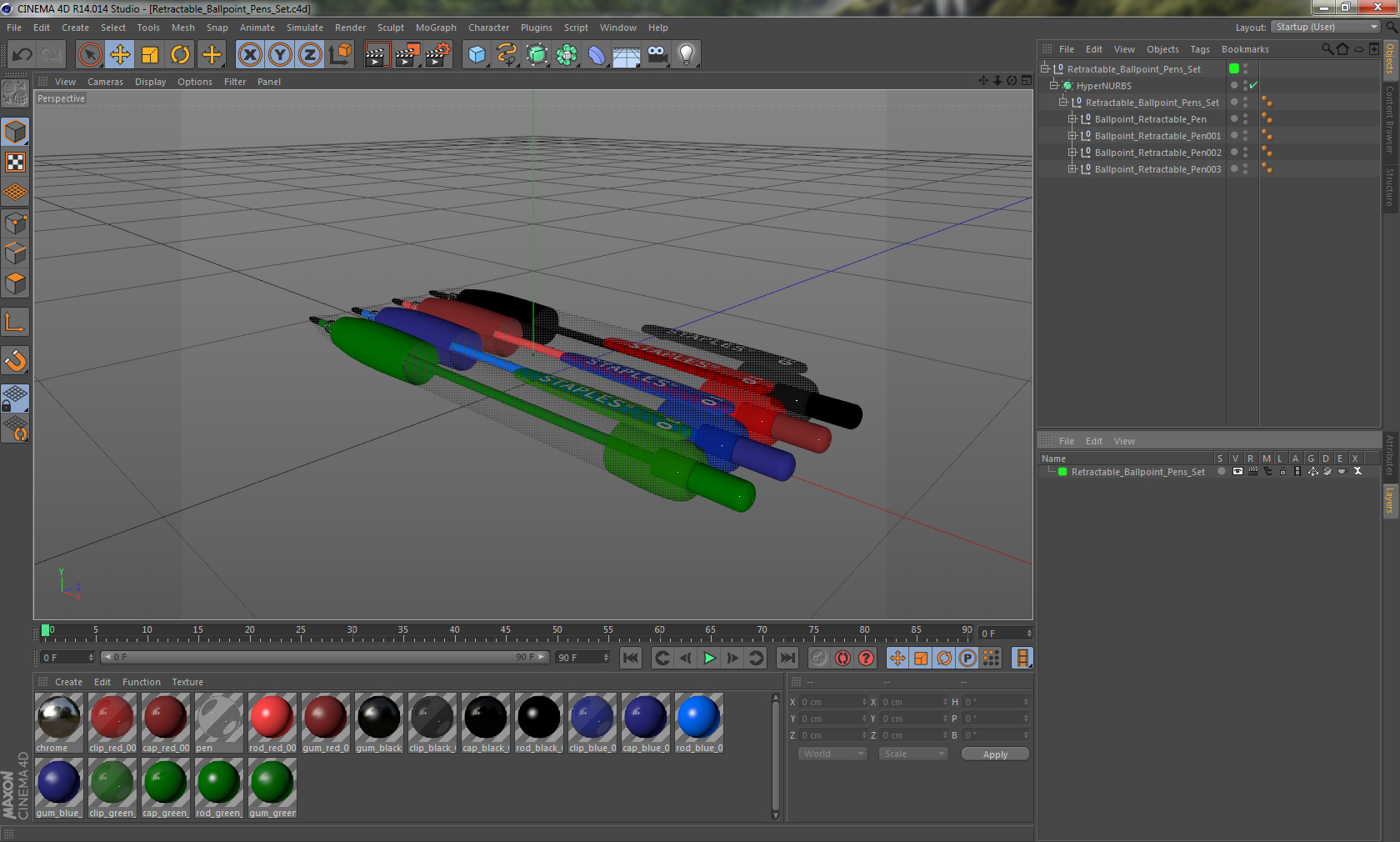
Task: Choose the Move tool
Action: (120, 55)
